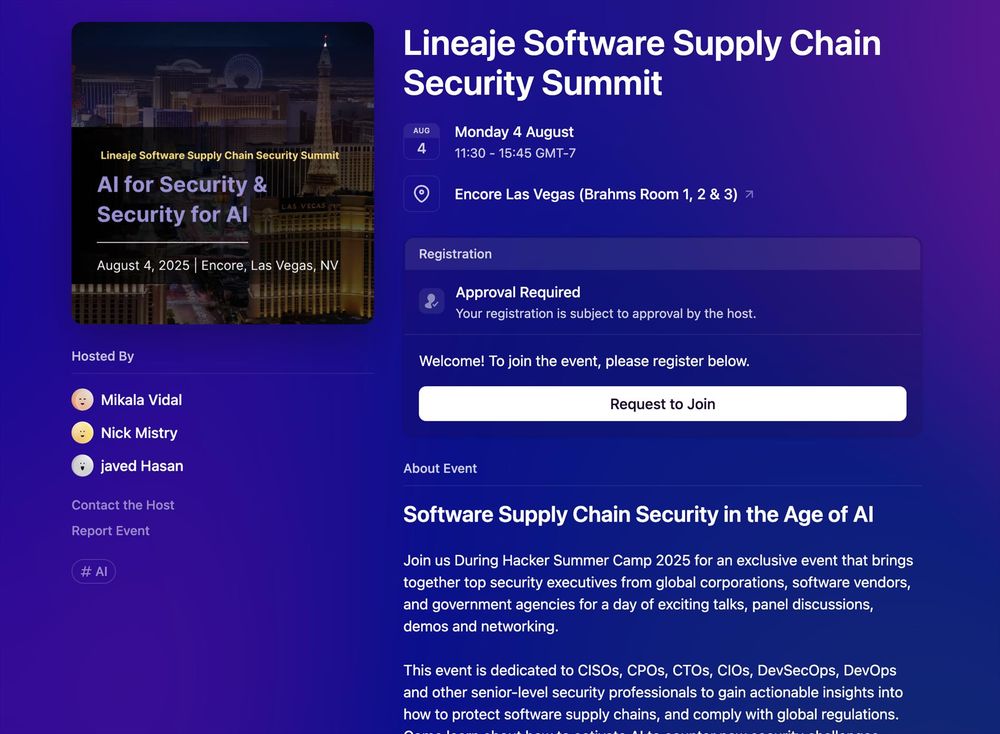
Task: Open Mikala Vidal's avatar
Action: coord(82,400)
